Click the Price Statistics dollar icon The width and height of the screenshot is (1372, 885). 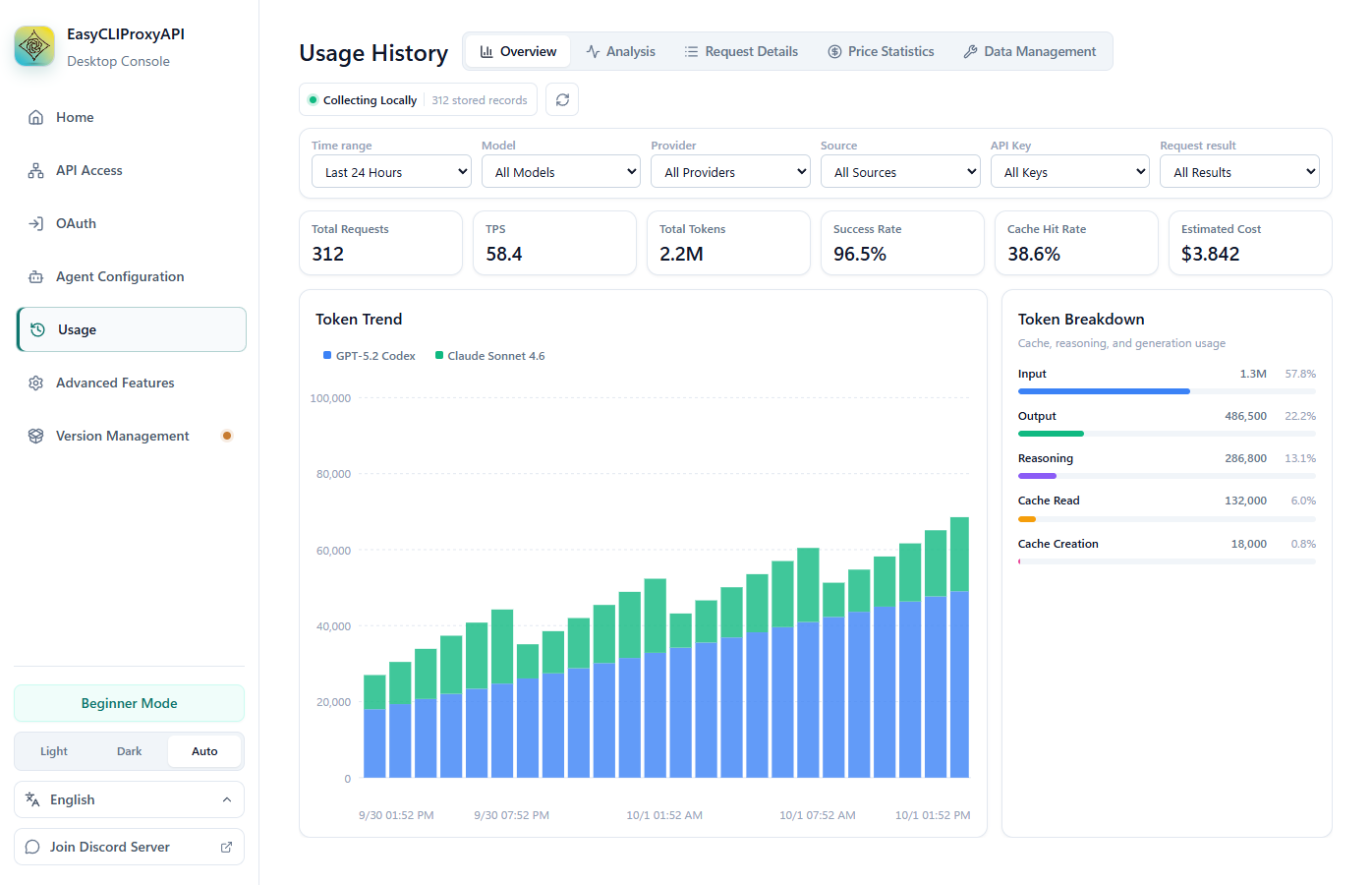click(x=834, y=51)
